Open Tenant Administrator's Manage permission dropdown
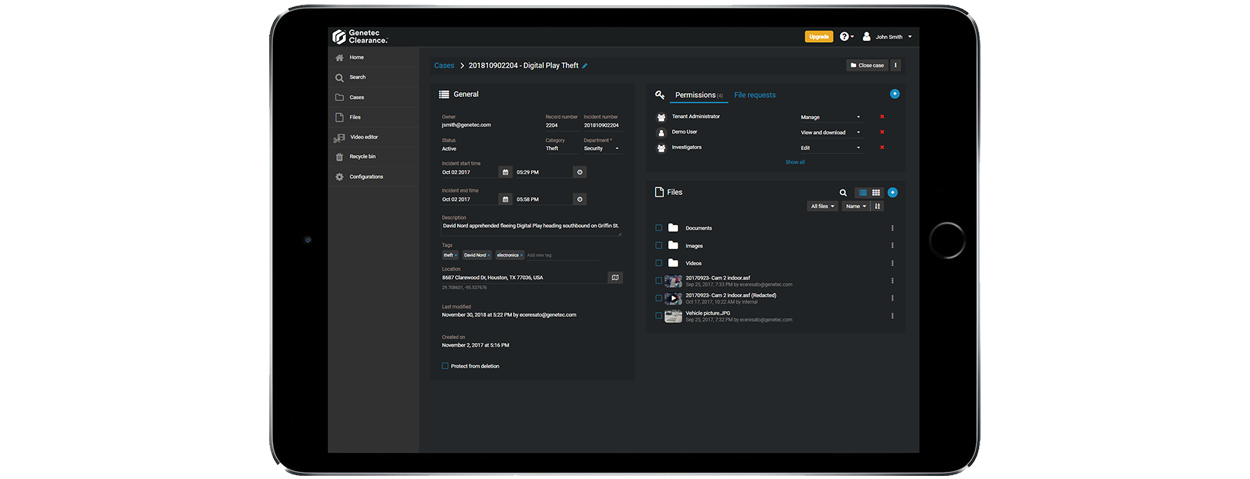 [830, 117]
